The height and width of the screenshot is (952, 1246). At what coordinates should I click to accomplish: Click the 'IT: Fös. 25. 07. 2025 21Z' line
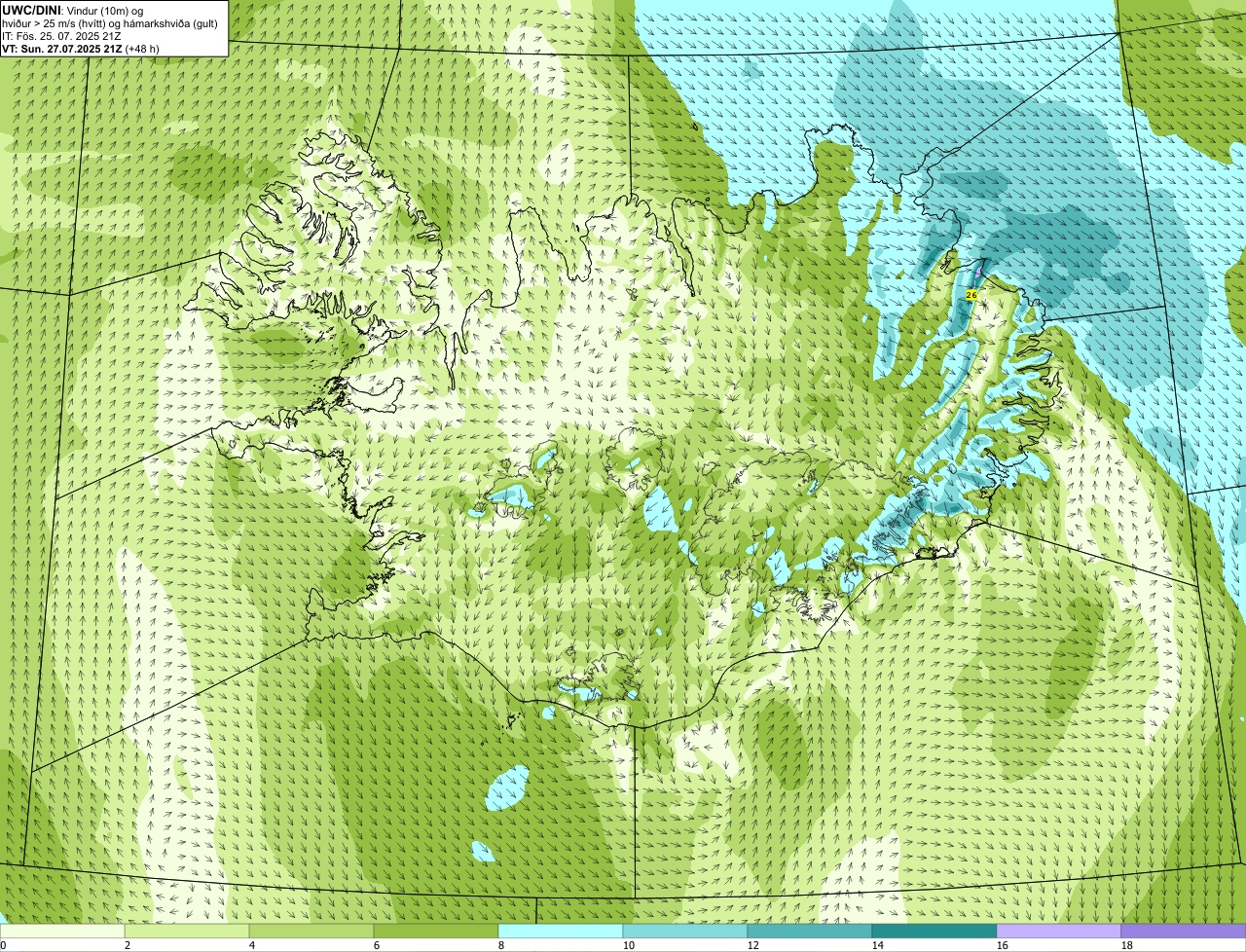pos(61,35)
